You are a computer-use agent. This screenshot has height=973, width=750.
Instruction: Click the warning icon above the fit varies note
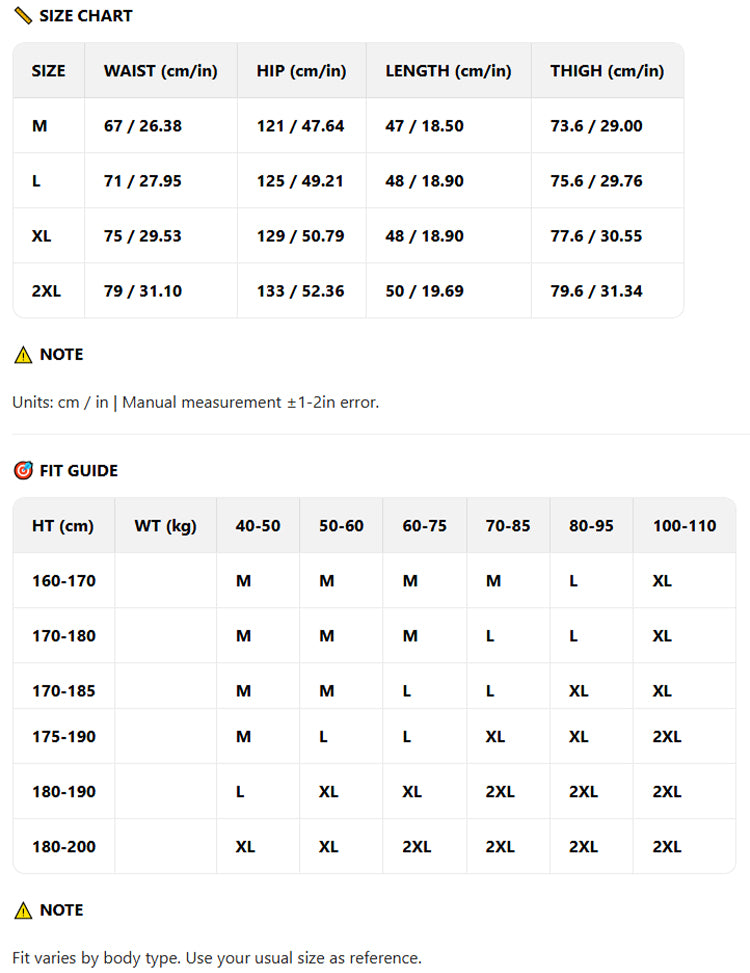coord(23,910)
